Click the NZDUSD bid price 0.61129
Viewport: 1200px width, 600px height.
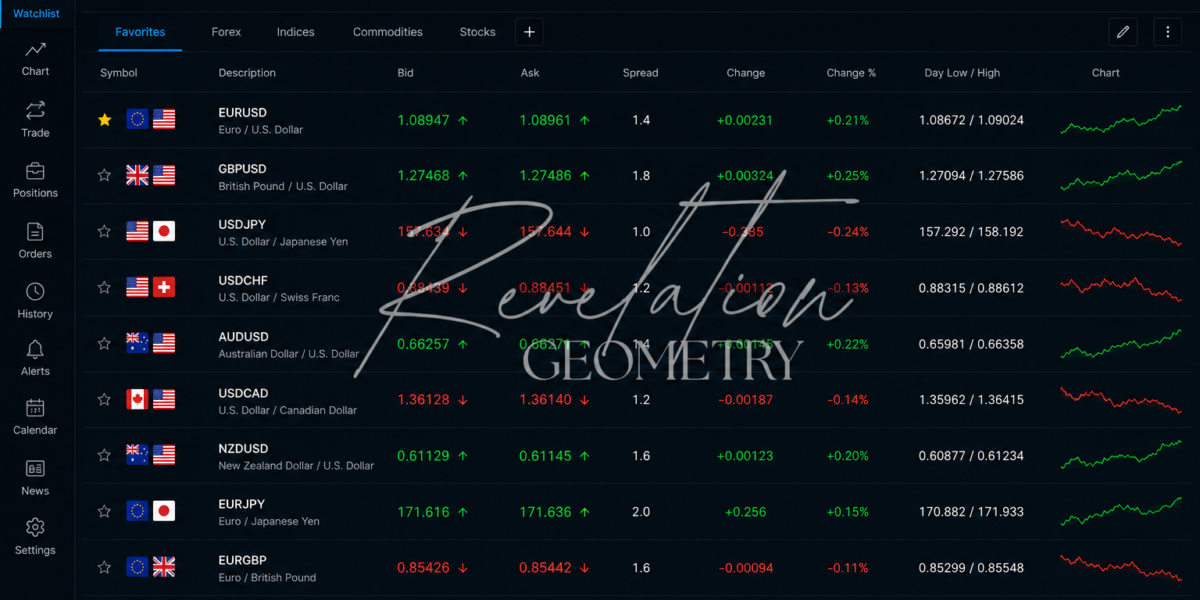(423, 456)
